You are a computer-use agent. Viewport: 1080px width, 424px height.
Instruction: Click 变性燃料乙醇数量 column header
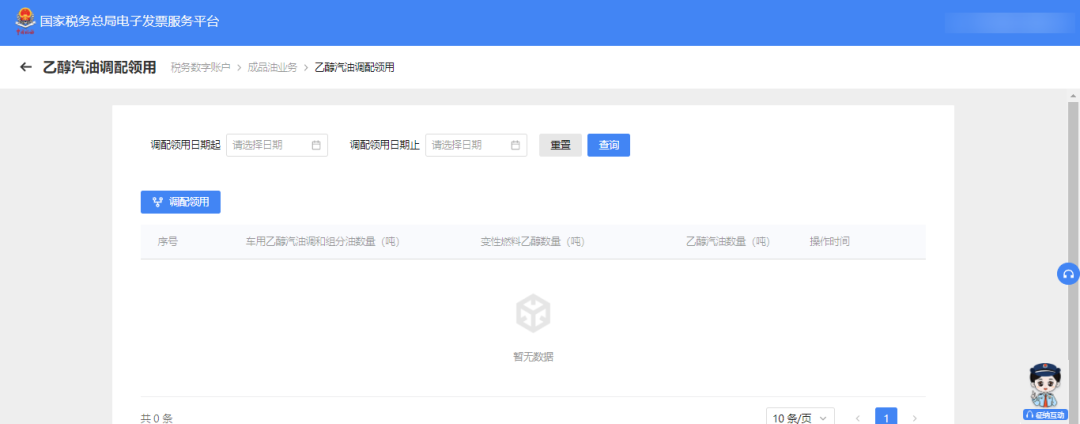point(532,242)
